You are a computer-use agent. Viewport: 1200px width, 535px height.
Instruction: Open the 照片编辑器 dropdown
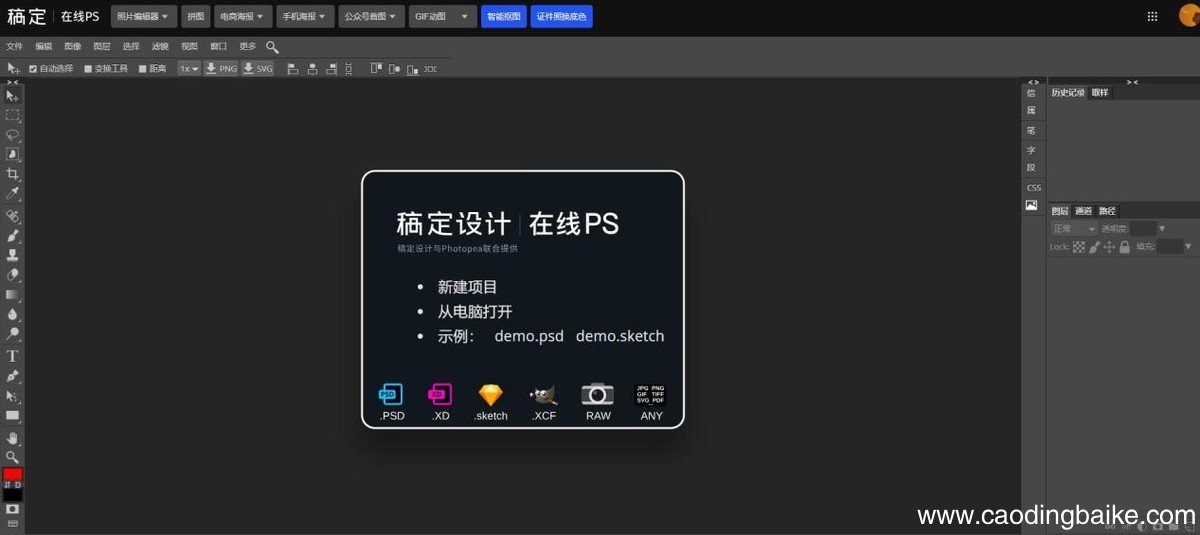tap(144, 17)
